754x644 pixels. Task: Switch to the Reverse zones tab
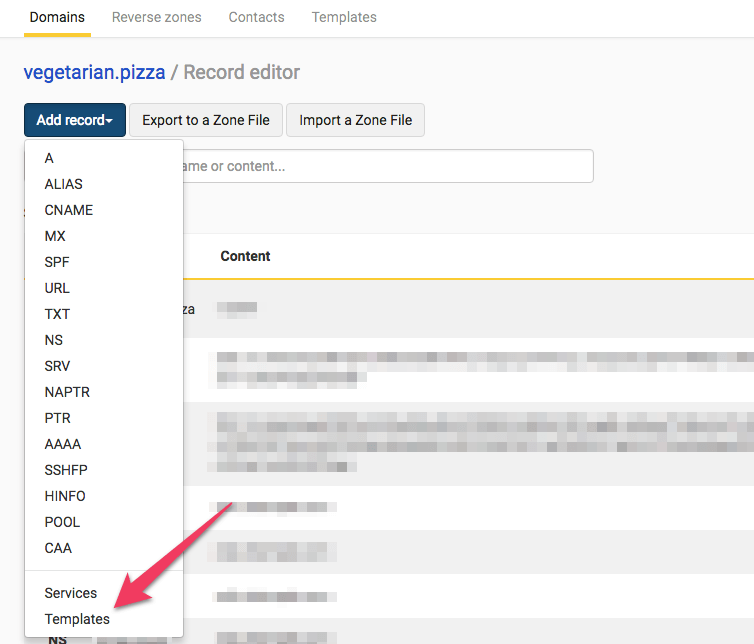tap(157, 17)
